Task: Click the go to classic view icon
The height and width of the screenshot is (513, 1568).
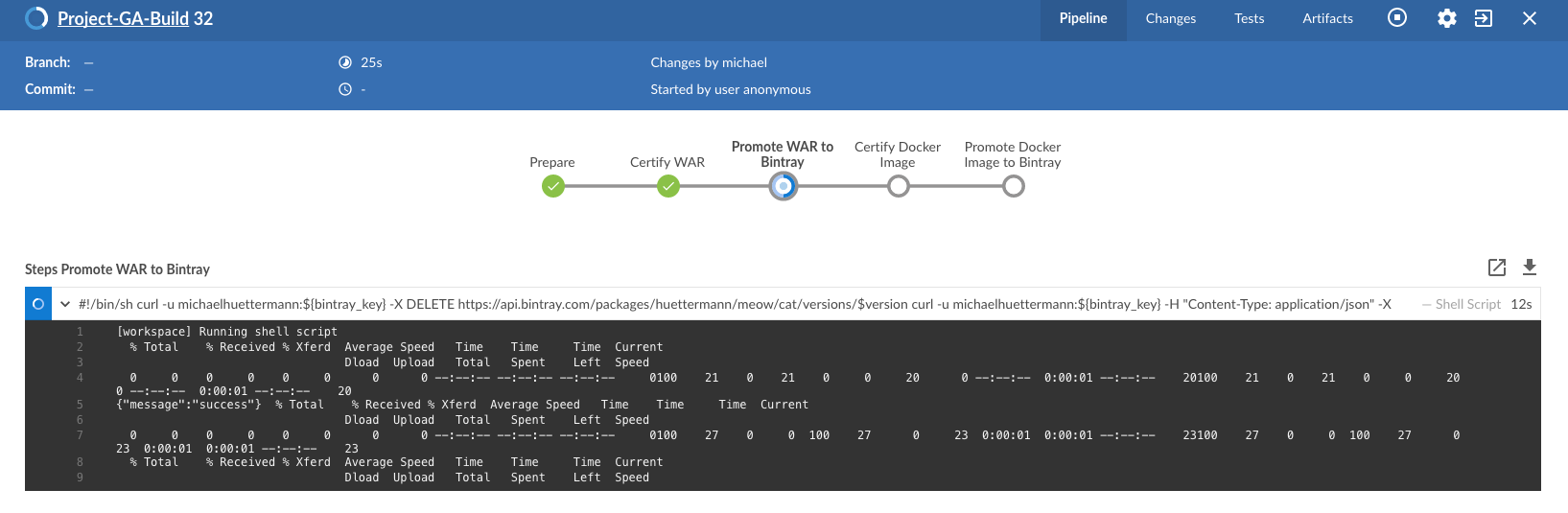Action: [1484, 18]
